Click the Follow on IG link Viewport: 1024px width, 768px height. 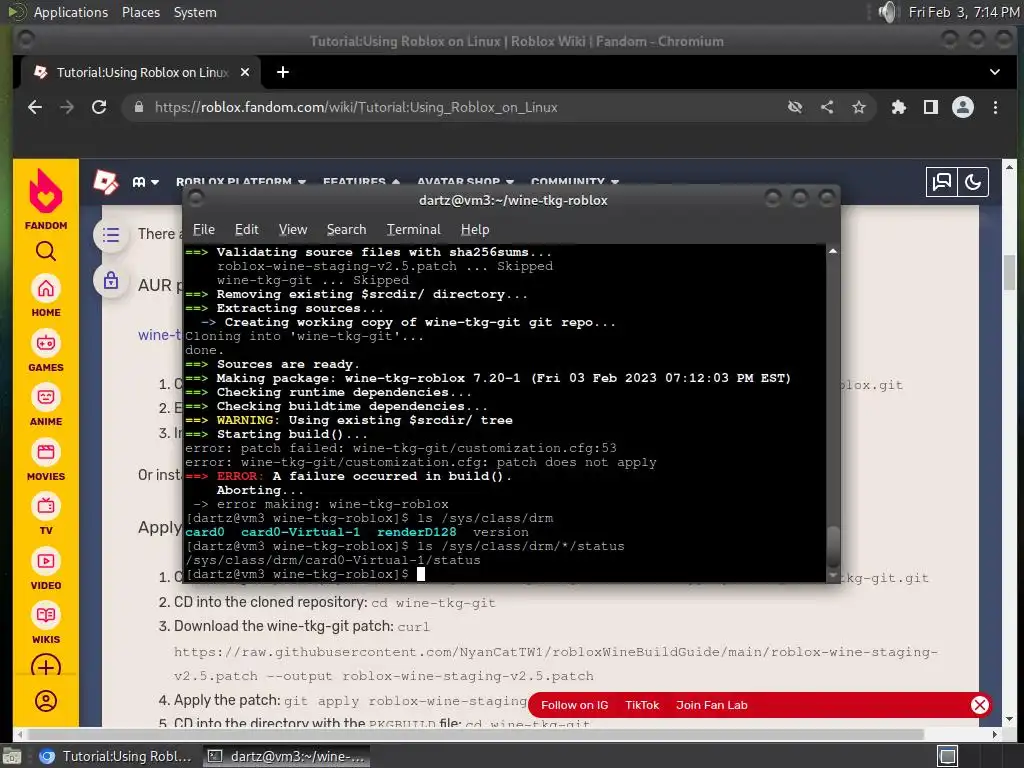click(574, 705)
